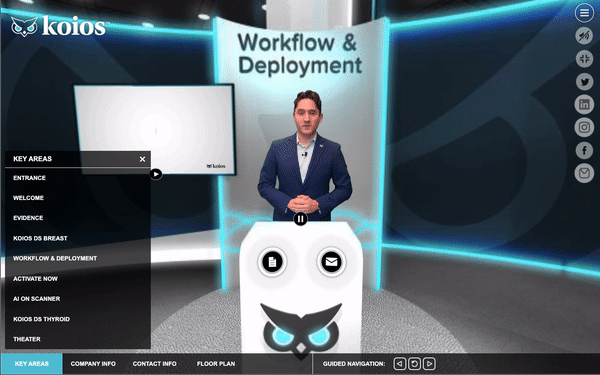This screenshot has height=375, width=600.
Task: Open the Twitter icon link
Action: (x=584, y=82)
